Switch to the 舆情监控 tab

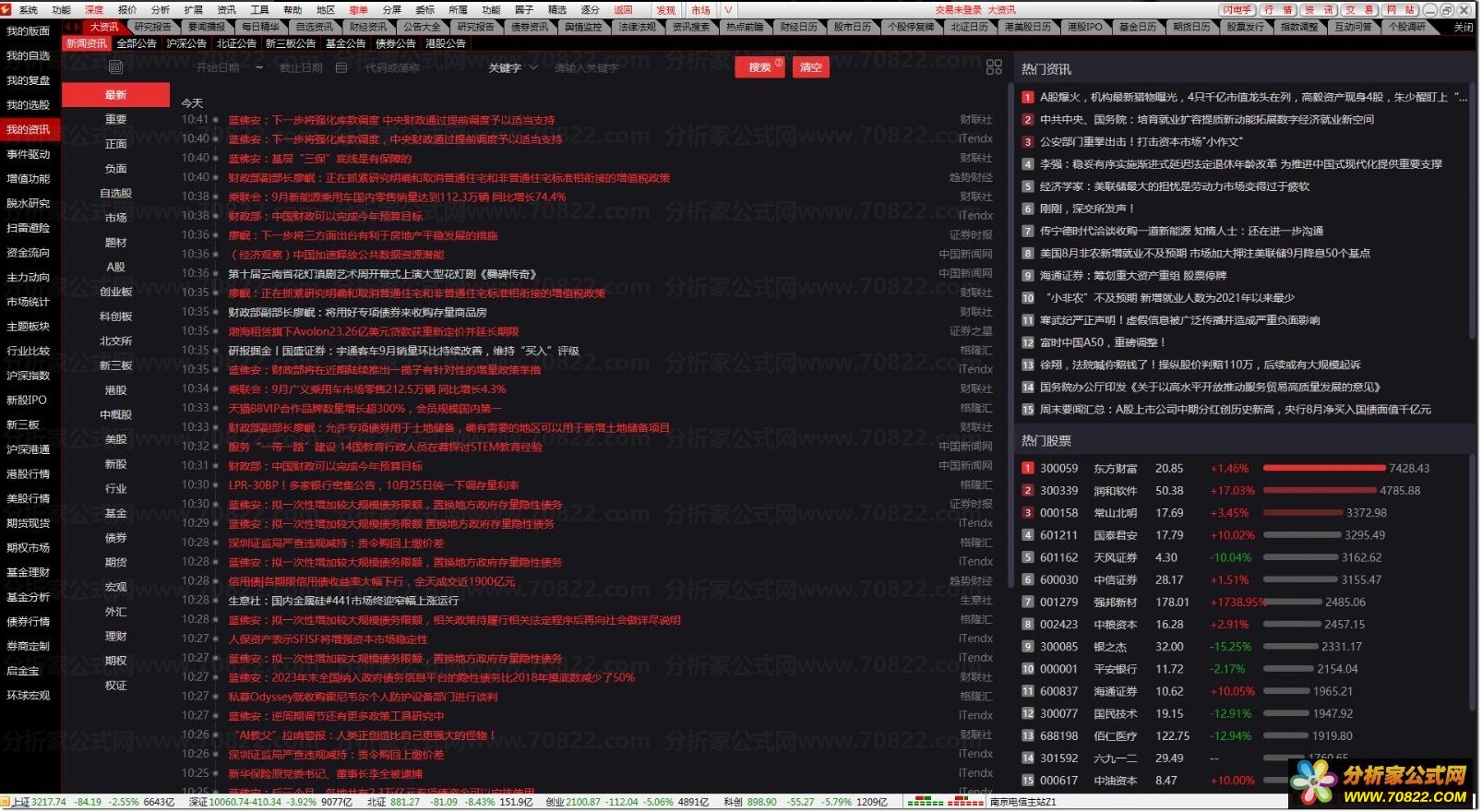pos(583,27)
